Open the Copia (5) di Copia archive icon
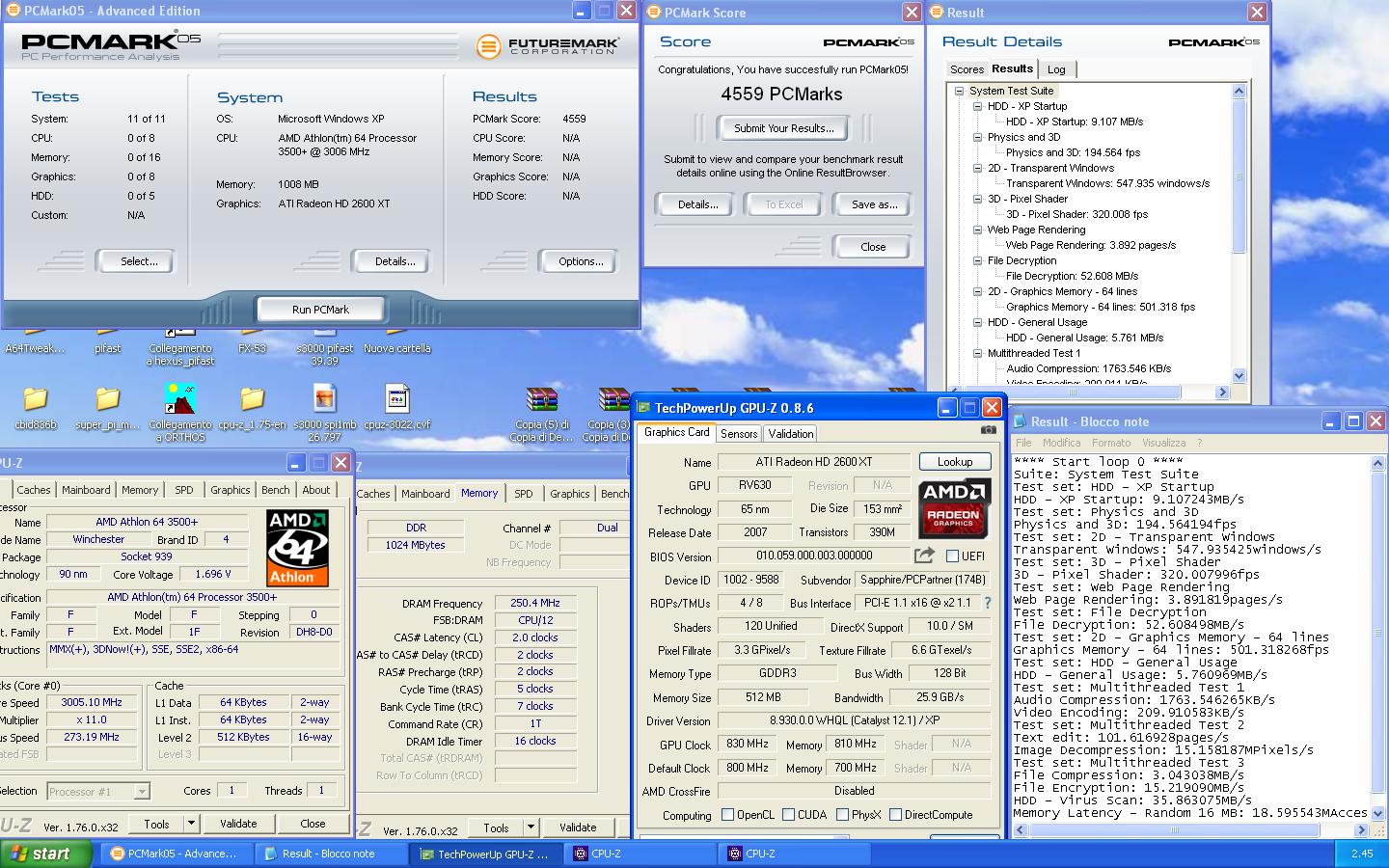The image size is (1389, 868). click(542, 399)
